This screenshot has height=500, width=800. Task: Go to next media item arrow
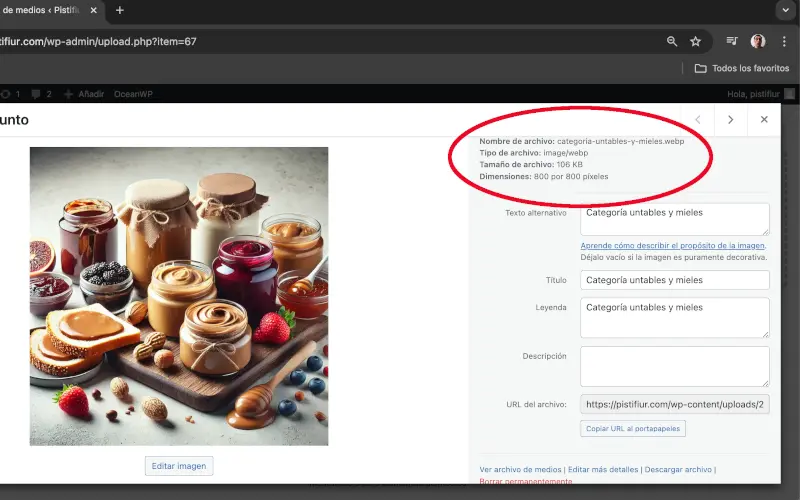pyautogui.click(x=731, y=119)
